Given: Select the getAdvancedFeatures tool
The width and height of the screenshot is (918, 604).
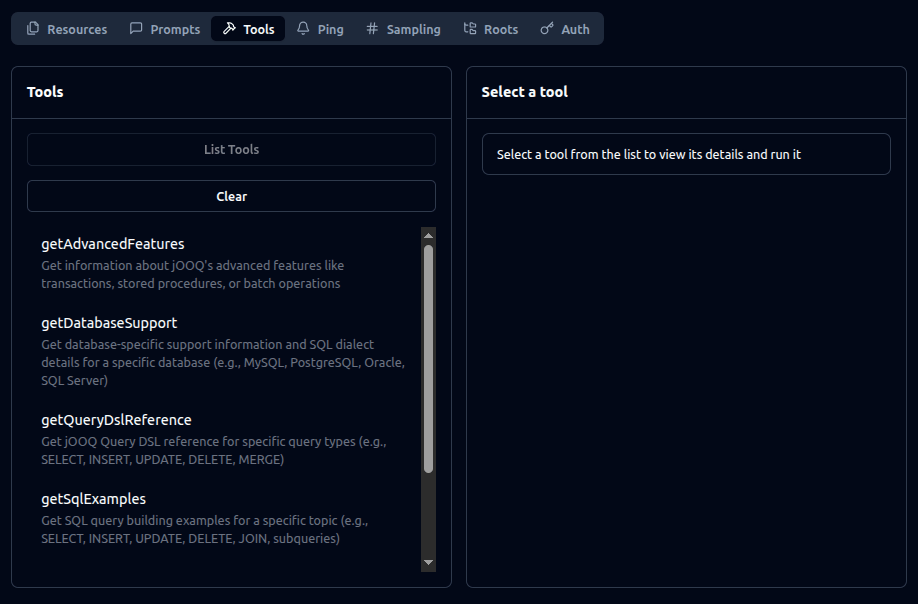Looking at the screenshot, I should pos(113,244).
